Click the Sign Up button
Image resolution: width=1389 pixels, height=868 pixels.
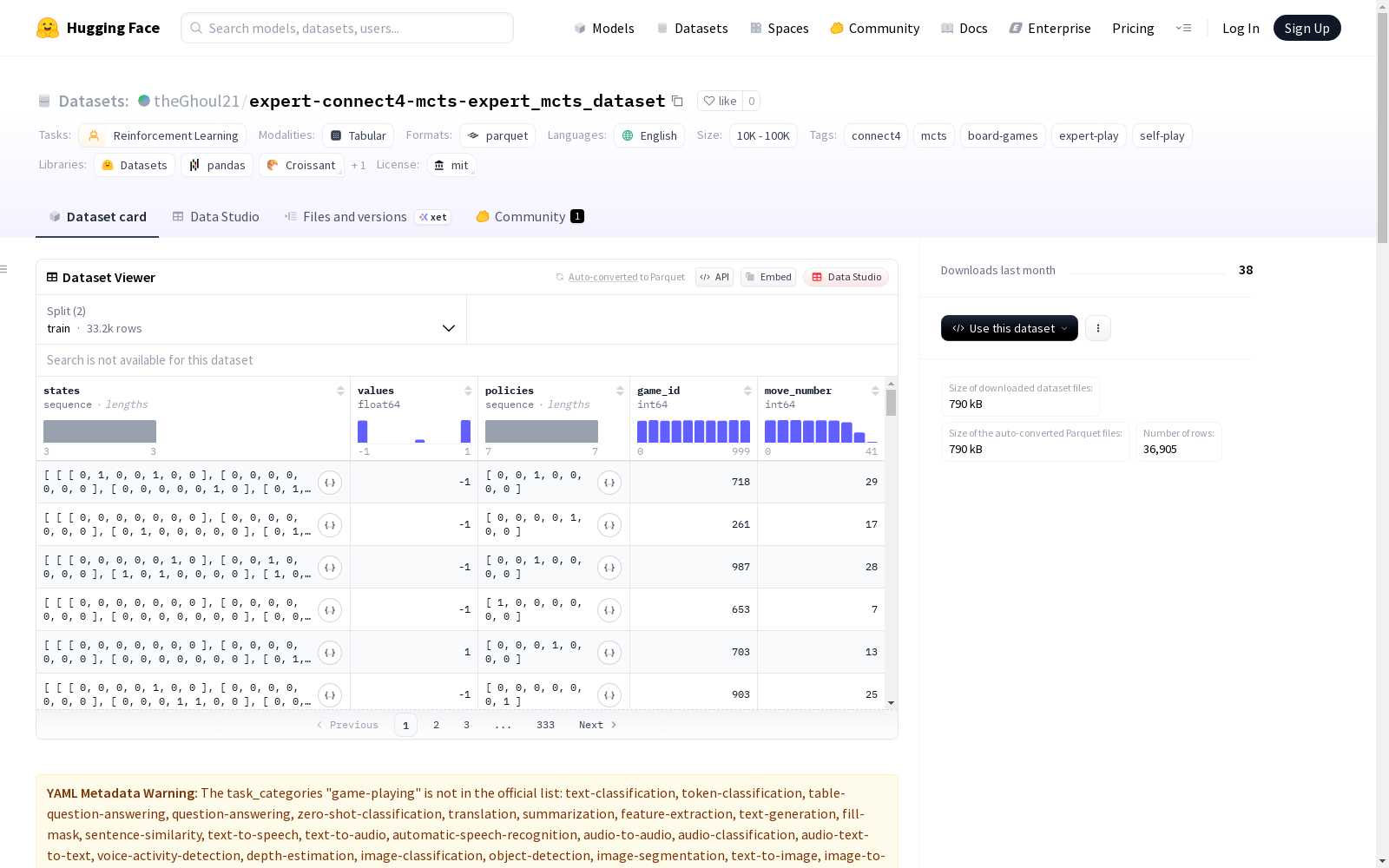point(1307,28)
